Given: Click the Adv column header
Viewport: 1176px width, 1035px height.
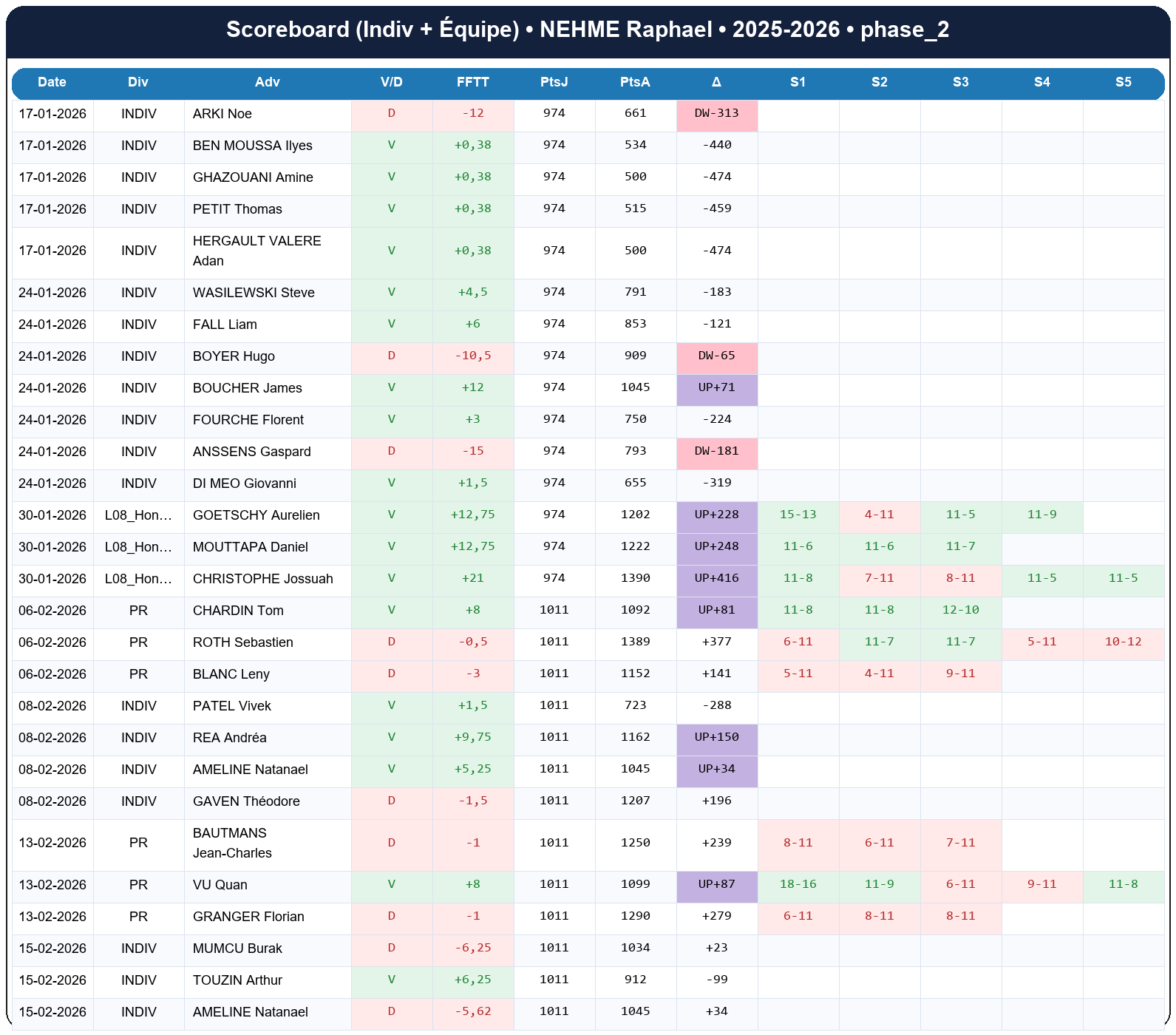Looking at the screenshot, I should point(267,82).
